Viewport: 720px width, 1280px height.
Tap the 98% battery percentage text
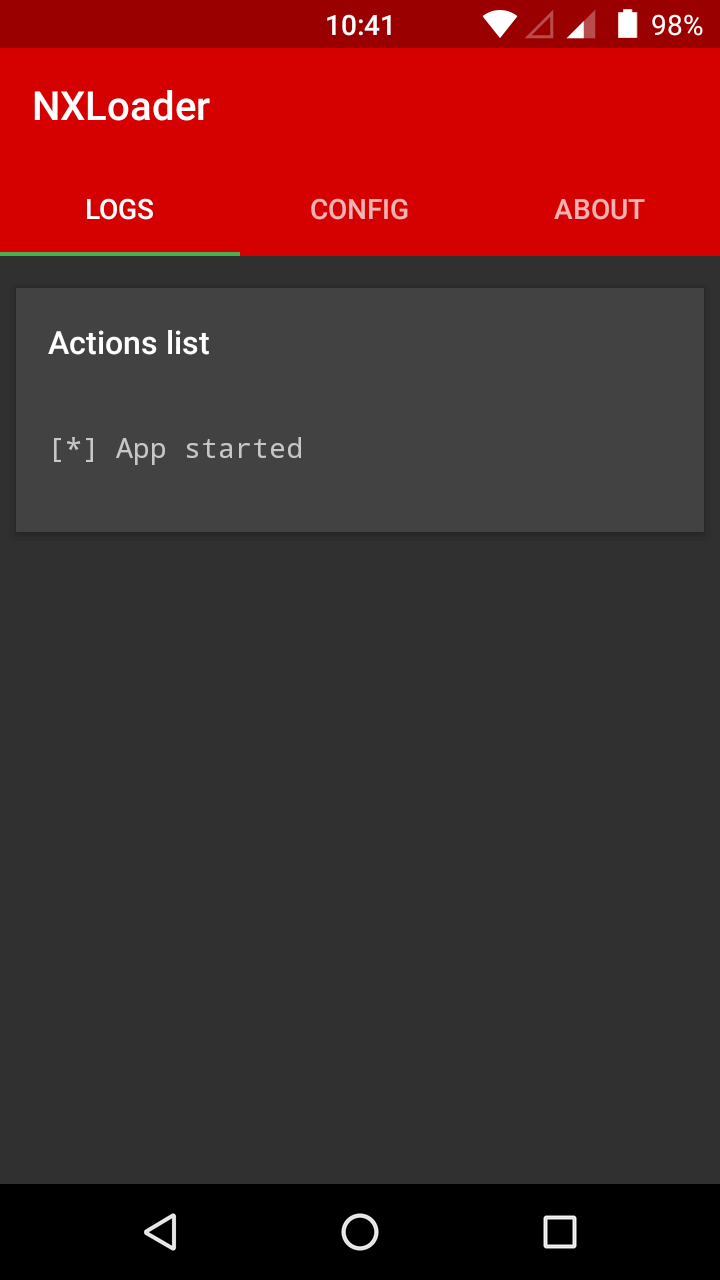click(677, 25)
